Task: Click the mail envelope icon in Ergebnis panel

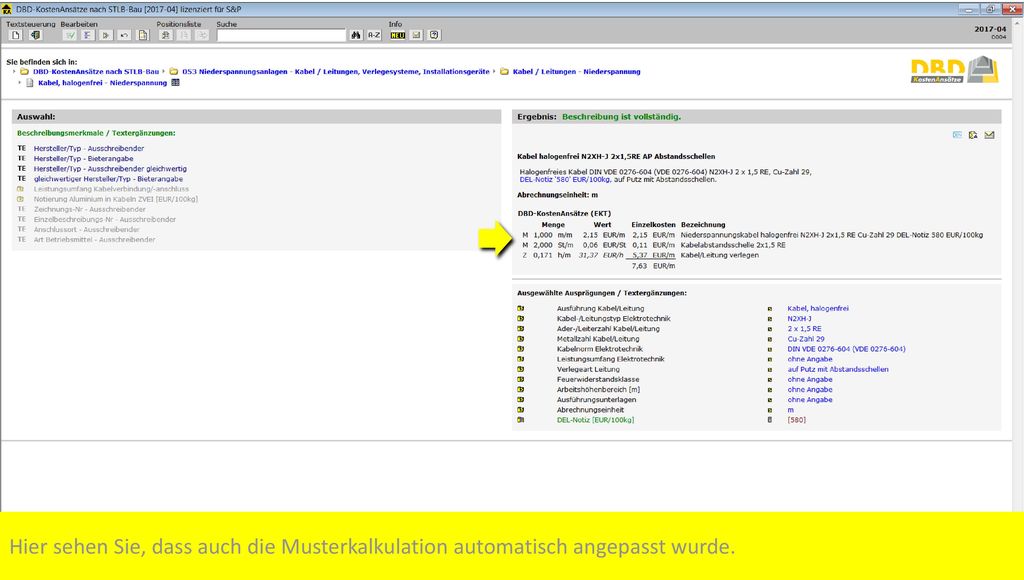Action: click(x=989, y=135)
